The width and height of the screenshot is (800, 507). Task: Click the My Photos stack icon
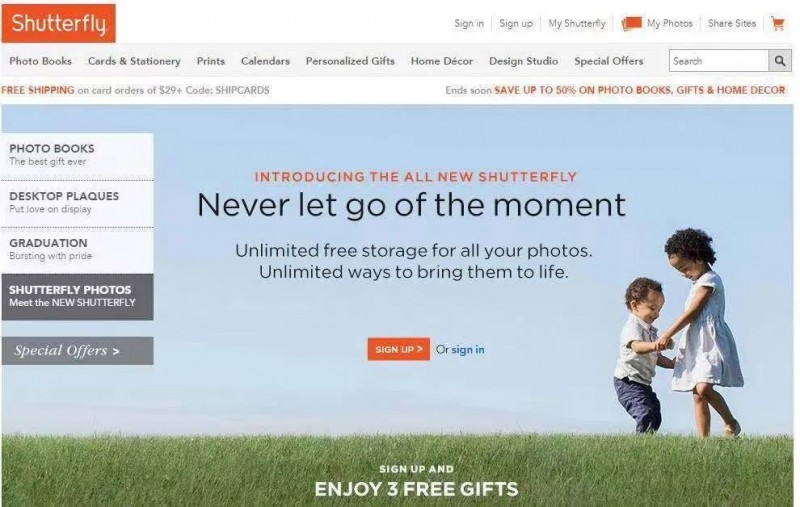pyautogui.click(x=631, y=23)
